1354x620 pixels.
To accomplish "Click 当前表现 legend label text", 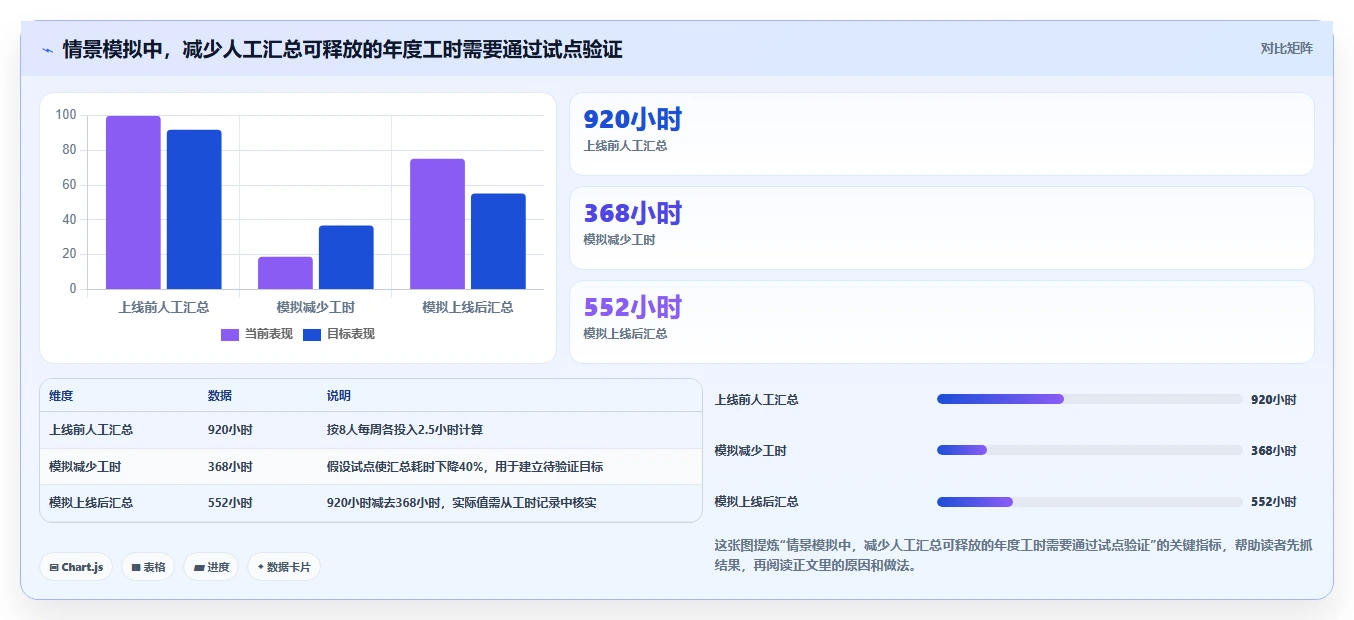I will click(269, 334).
